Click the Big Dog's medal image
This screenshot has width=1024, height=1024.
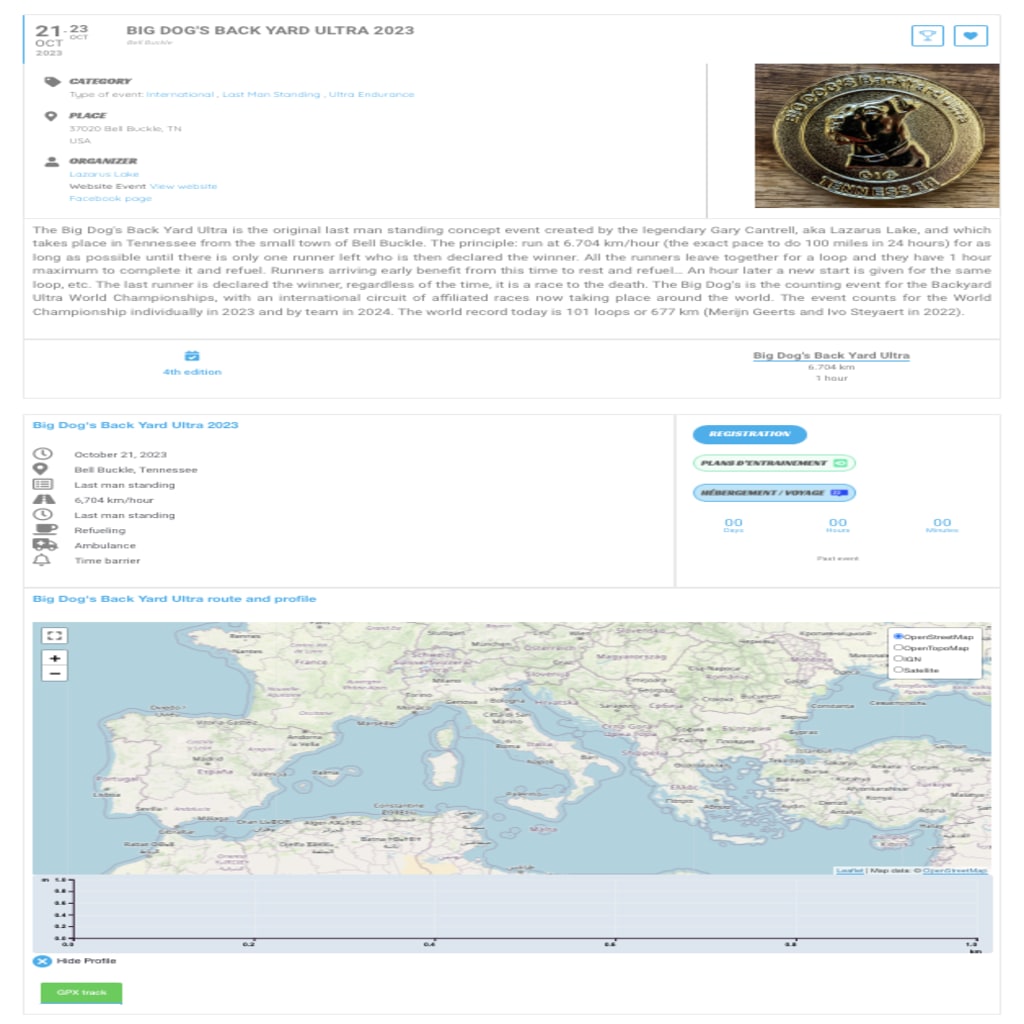pyautogui.click(x=876, y=136)
